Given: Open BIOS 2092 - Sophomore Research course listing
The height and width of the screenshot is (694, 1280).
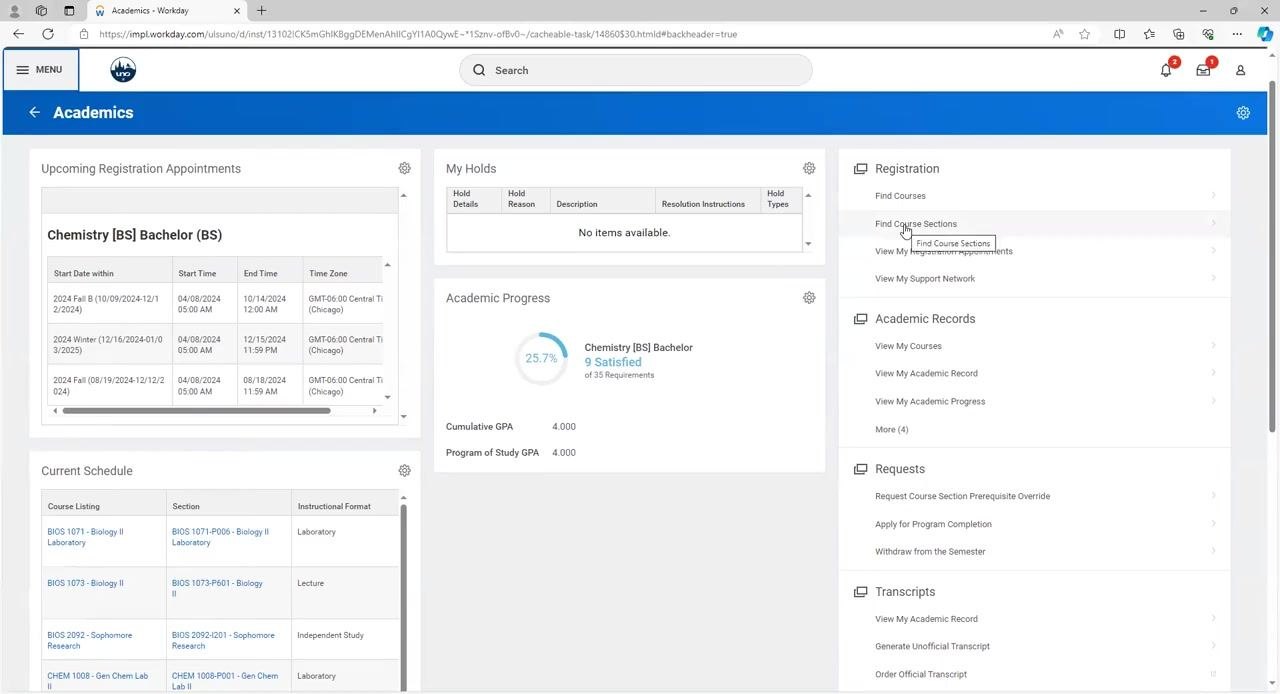Looking at the screenshot, I should (x=89, y=640).
